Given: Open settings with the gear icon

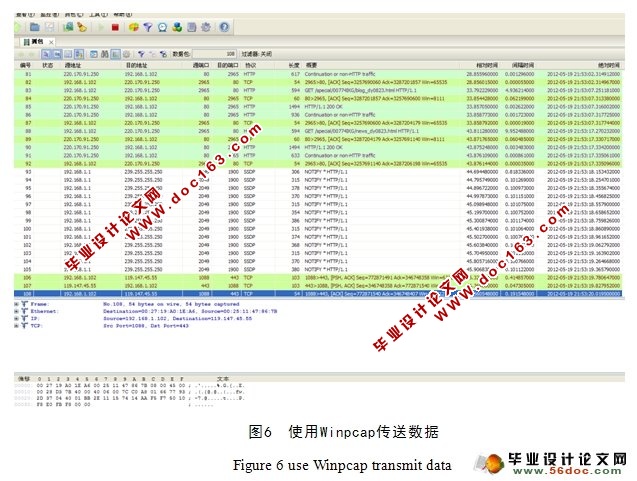Looking at the screenshot, I should [206, 27].
